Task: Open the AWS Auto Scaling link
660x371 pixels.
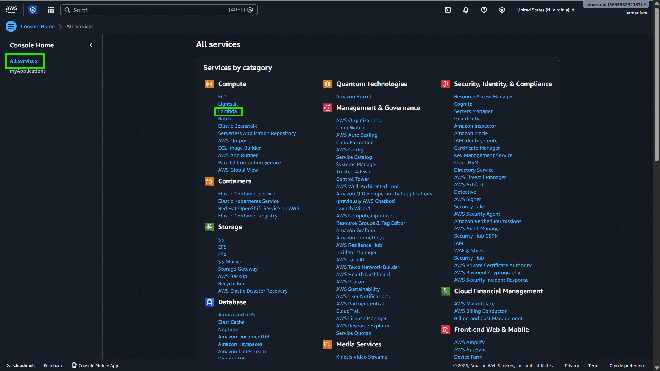Action: pos(357,135)
